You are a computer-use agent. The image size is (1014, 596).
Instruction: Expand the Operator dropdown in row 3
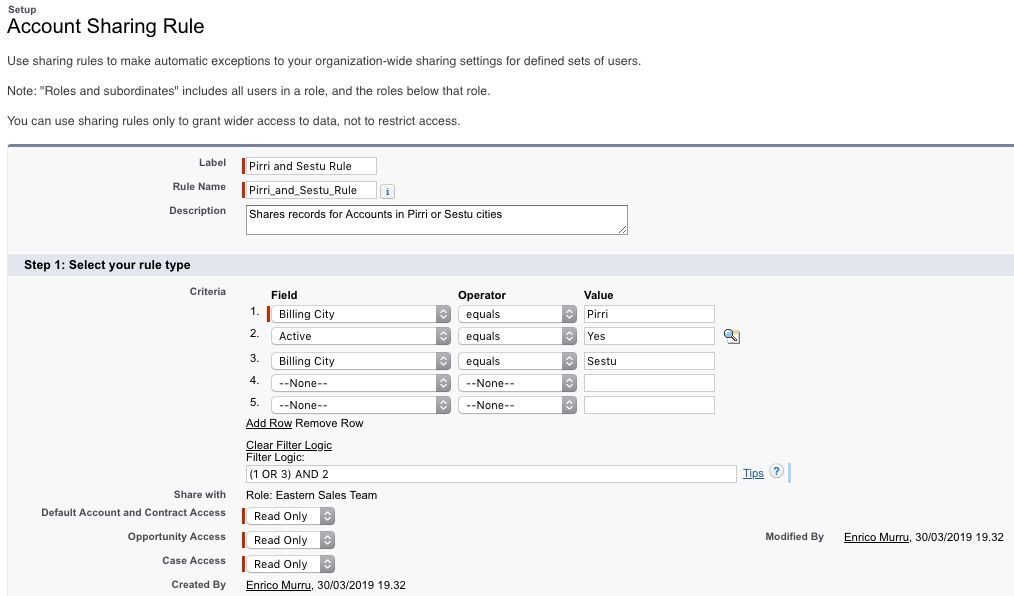point(517,361)
